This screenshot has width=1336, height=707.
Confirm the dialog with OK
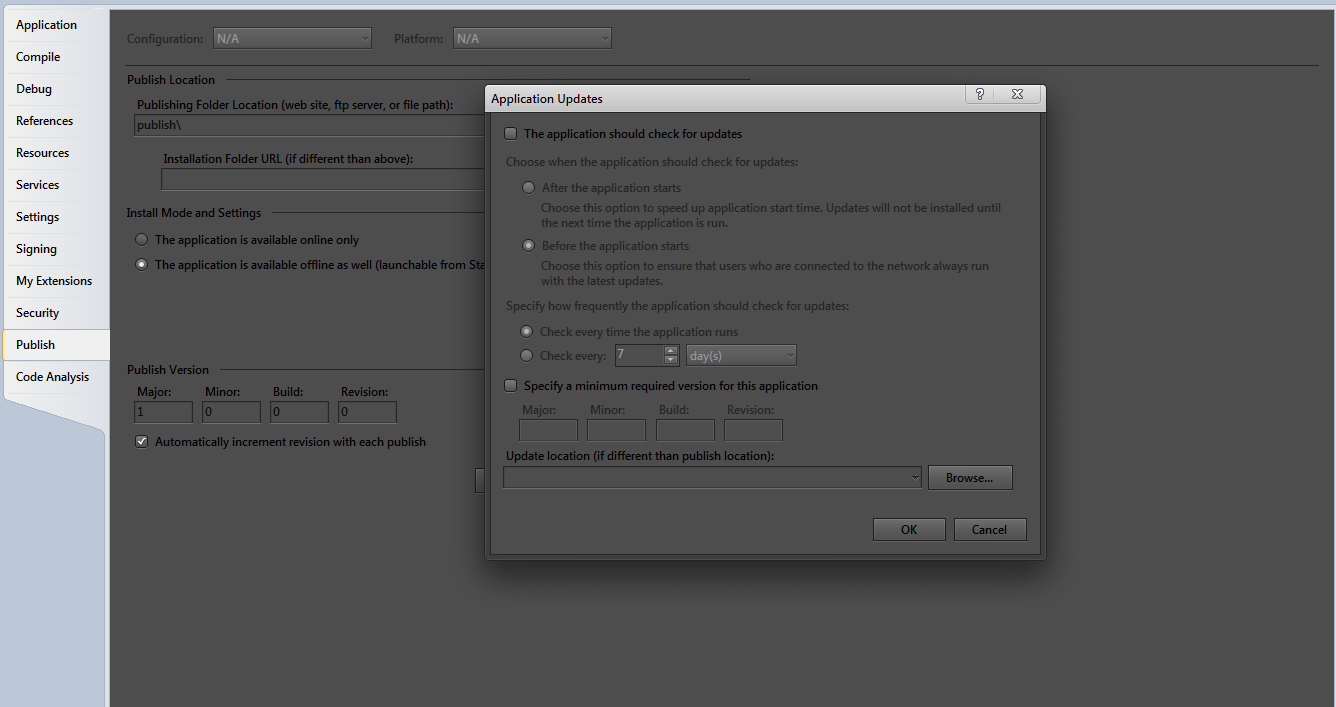909,530
